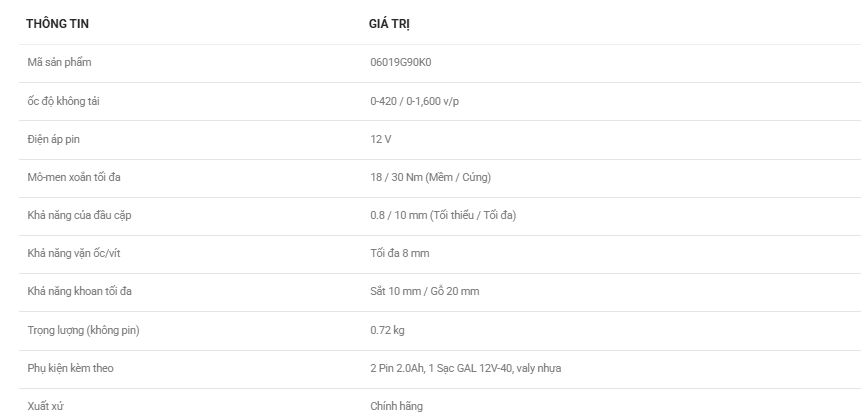
Task: Click the Phụ kiện kèm theo accessories value
Action: click(466, 368)
